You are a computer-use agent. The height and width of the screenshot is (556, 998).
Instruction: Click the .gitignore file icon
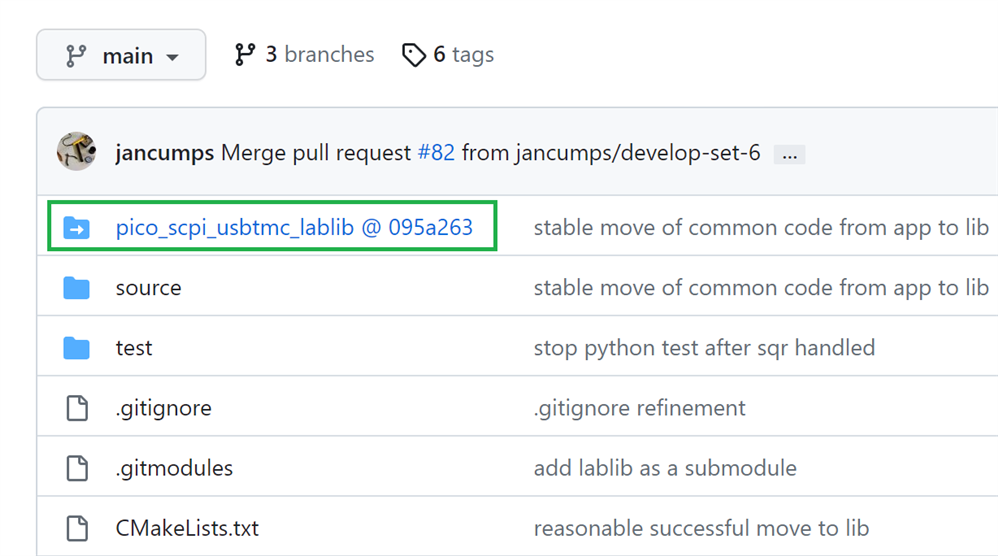77,408
